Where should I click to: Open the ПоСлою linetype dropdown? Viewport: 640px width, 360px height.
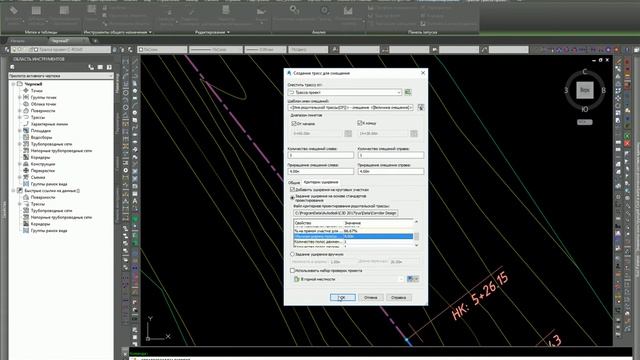(x=216, y=49)
